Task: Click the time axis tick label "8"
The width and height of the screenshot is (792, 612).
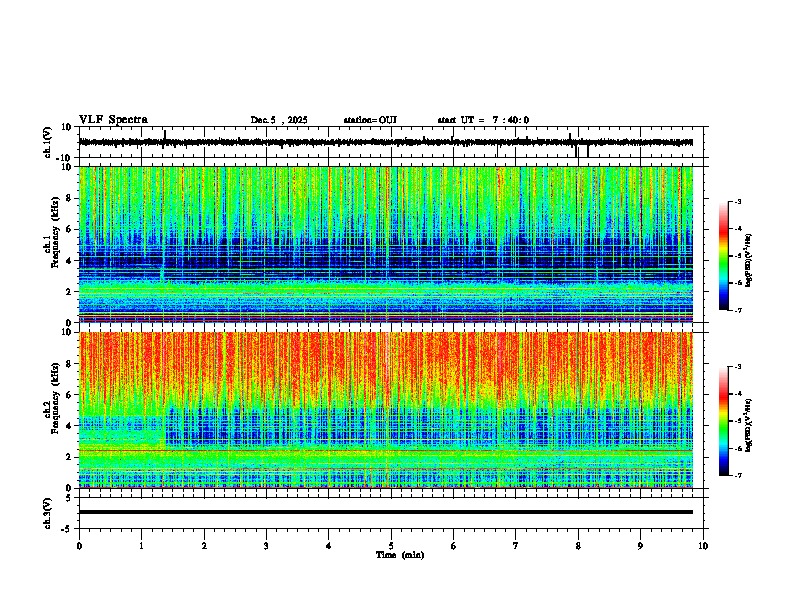Action: (578, 546)
